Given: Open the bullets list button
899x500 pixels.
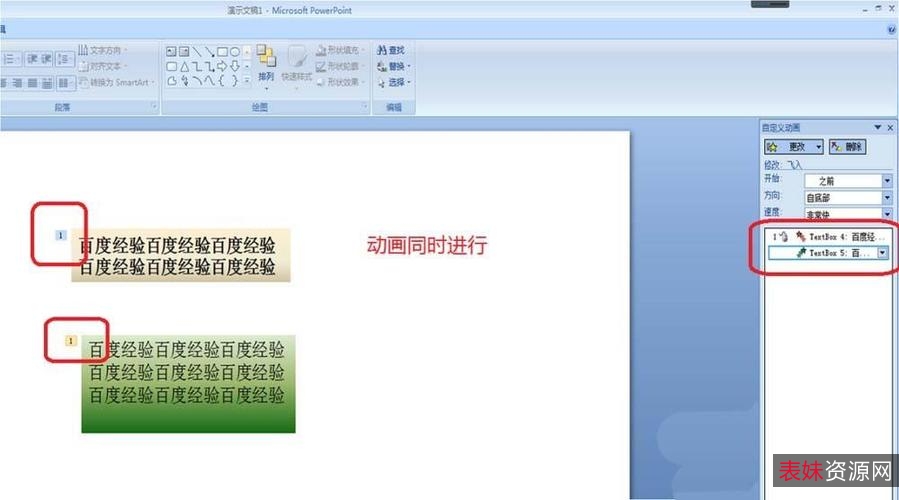Looking at the screenshot, I should (10, 58).
